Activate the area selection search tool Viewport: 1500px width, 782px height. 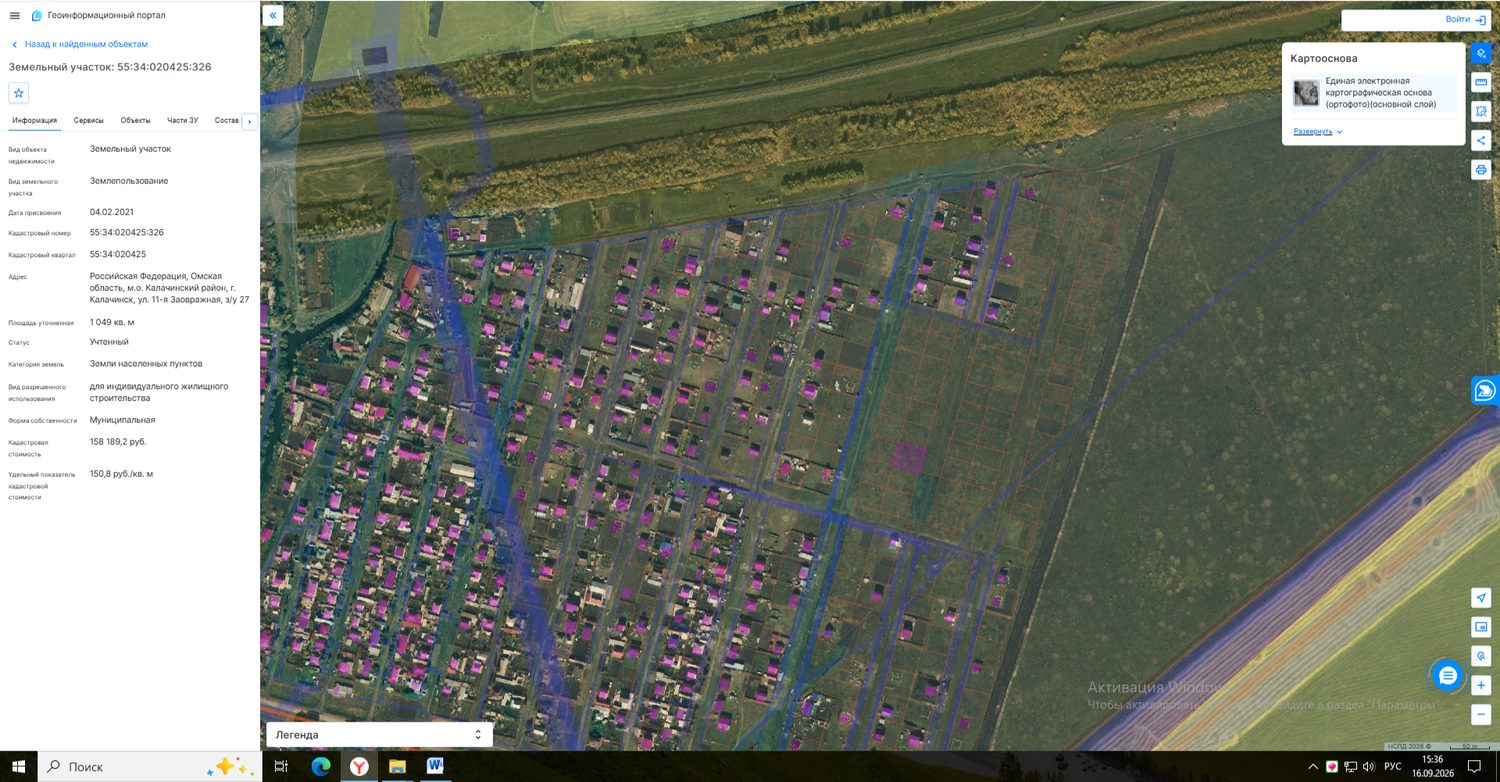(x=1481, y=111)
